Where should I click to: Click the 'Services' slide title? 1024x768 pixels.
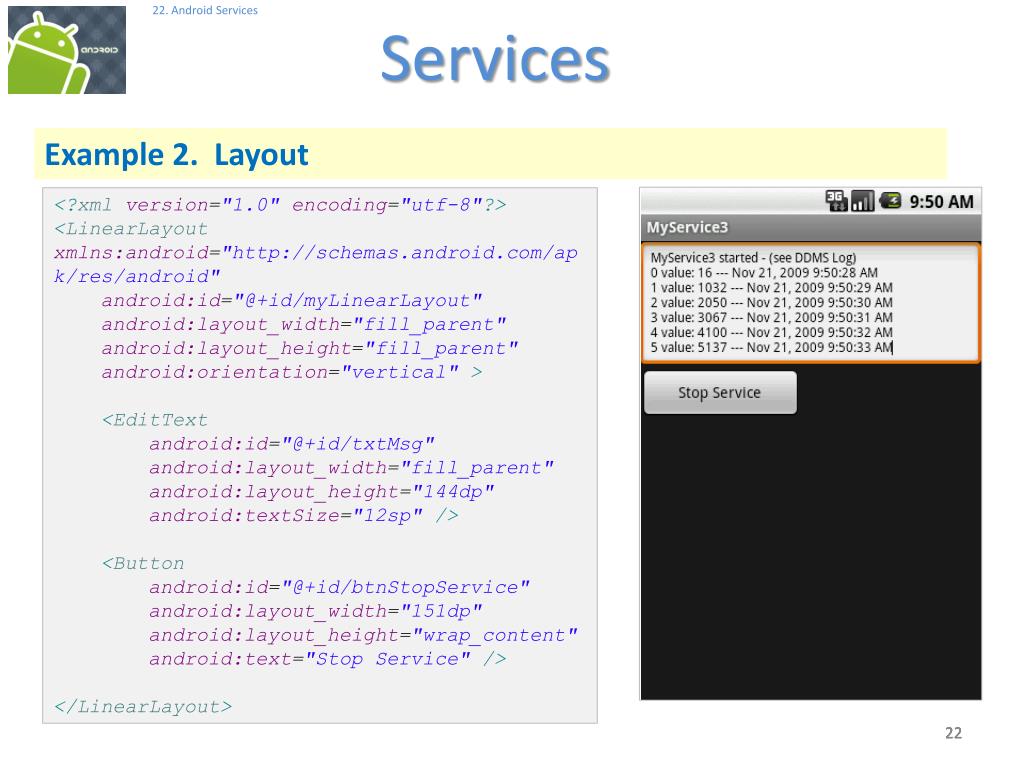494,60
